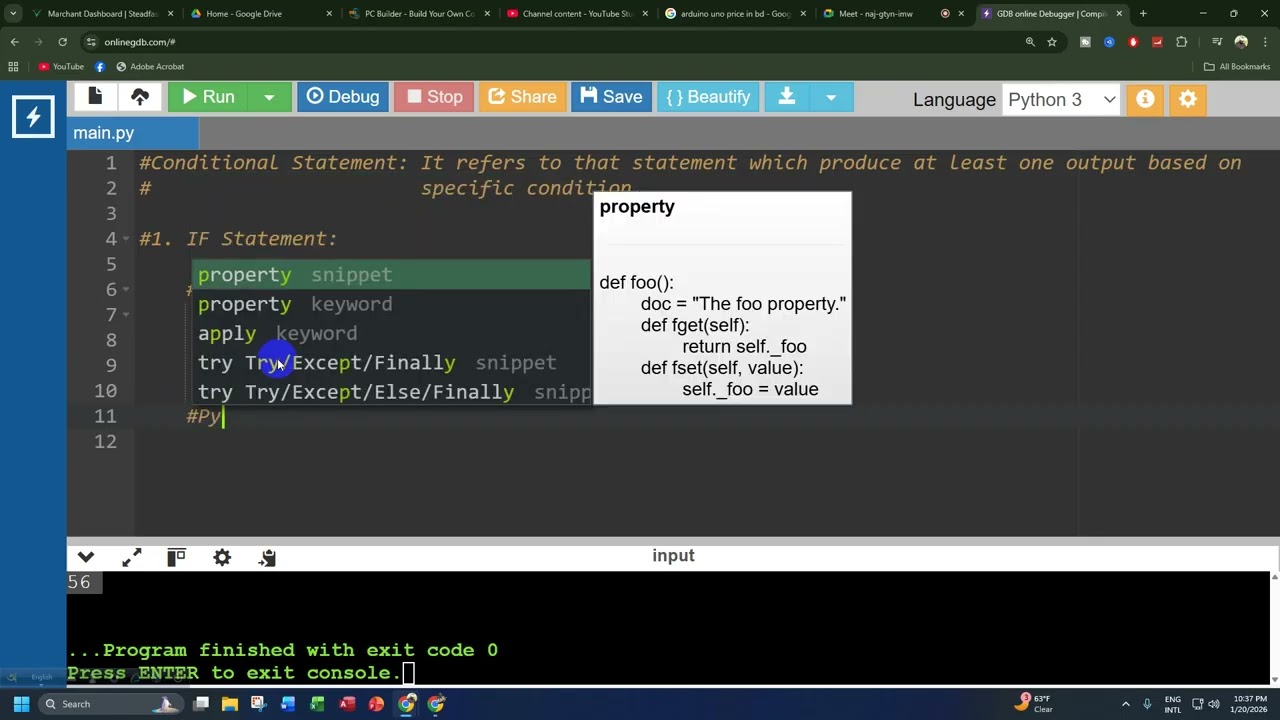
Task: Collapse the code fold at line 6
Action: coord(125,290)
